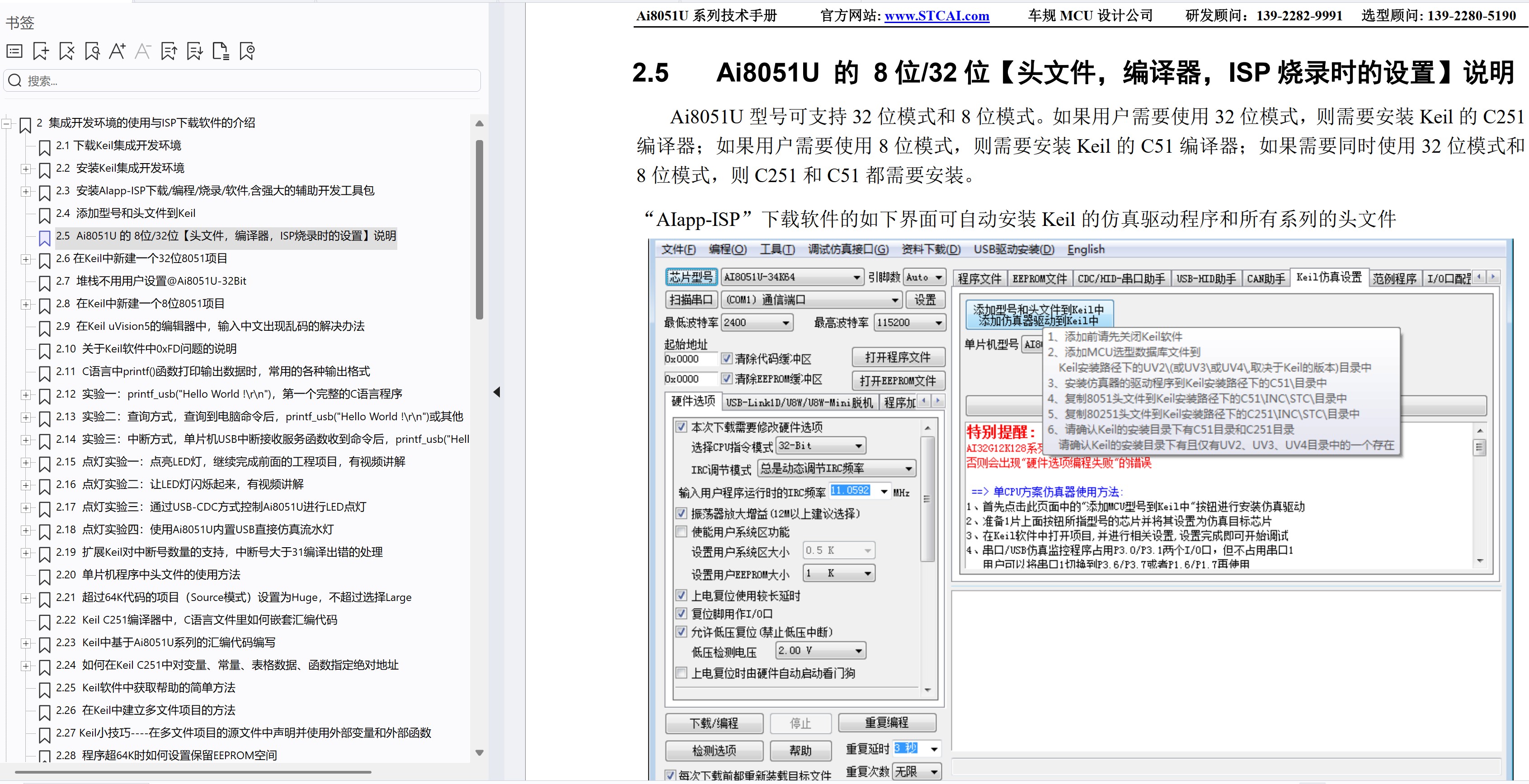This screenshot has height=784, width=1529.
Task: Click 添加型号和头文件到Keil中 button
Action: (x=1039, y=315)
